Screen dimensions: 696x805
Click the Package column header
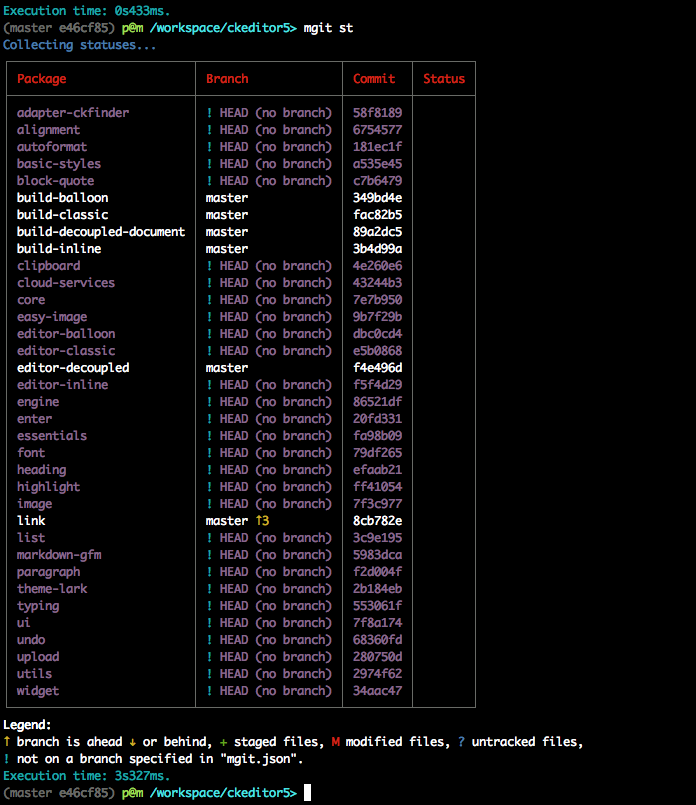click(x=42, y=79)
